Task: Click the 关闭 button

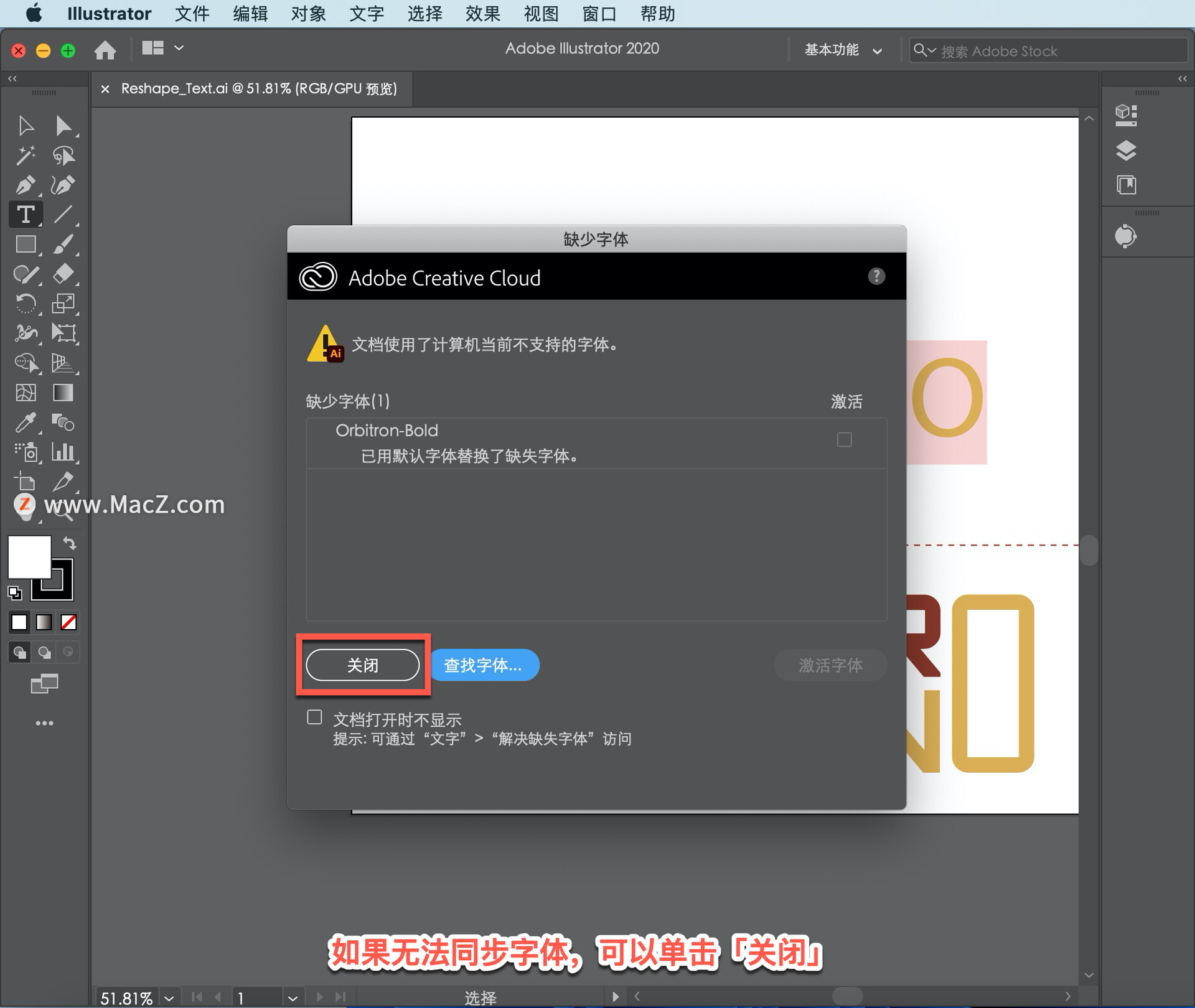Action: pyautogui.click(x=363, y=665)
